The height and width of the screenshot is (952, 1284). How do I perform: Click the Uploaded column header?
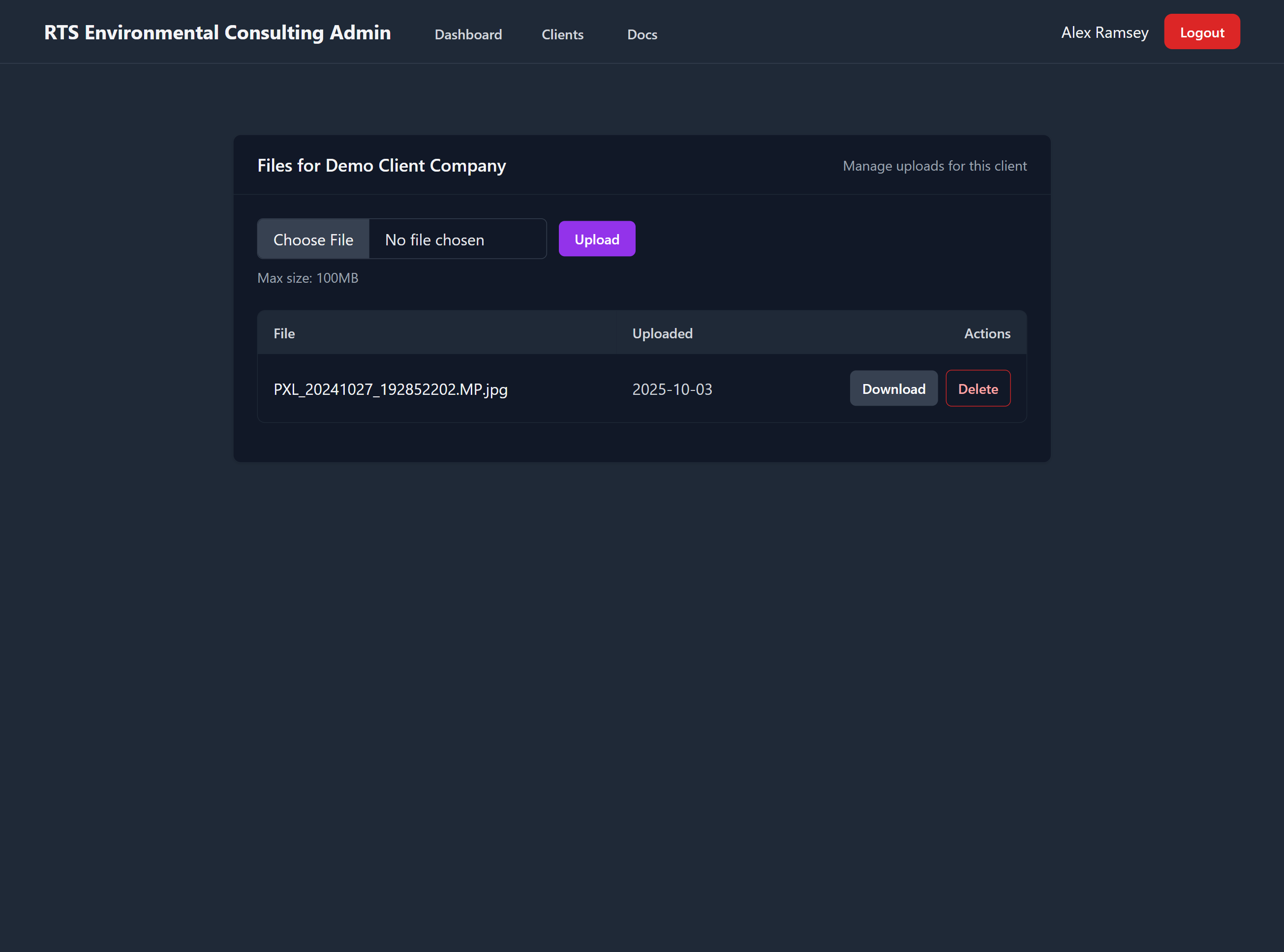(x=662, y=334)
